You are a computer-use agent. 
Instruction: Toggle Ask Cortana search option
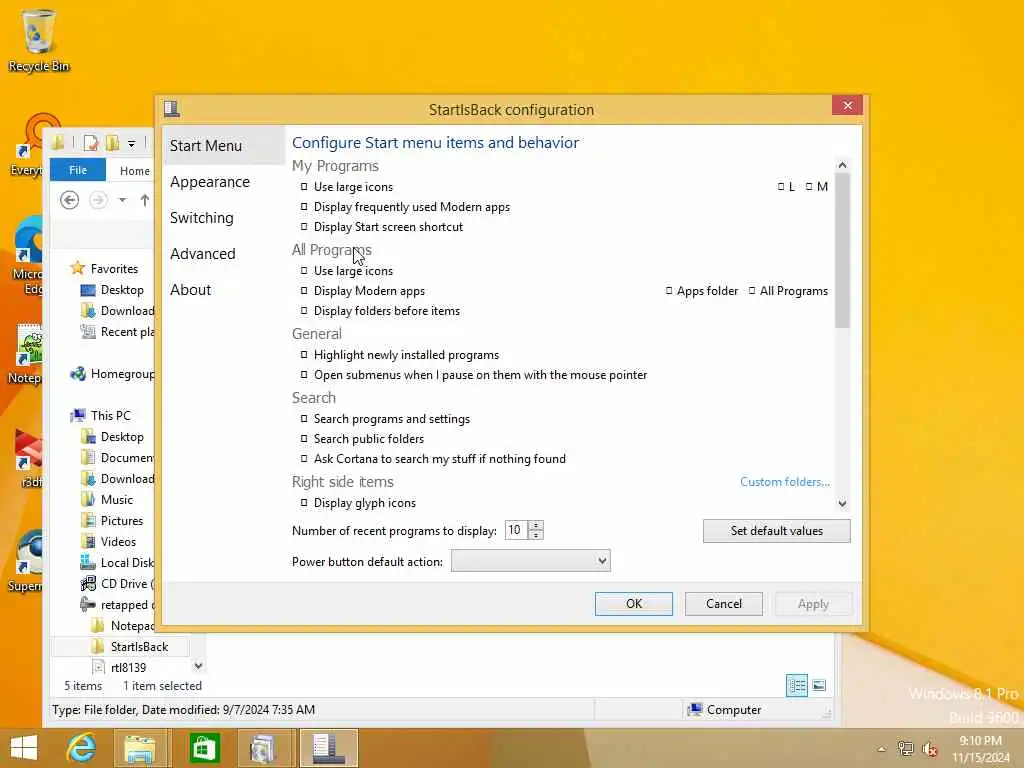pos(304,459)
